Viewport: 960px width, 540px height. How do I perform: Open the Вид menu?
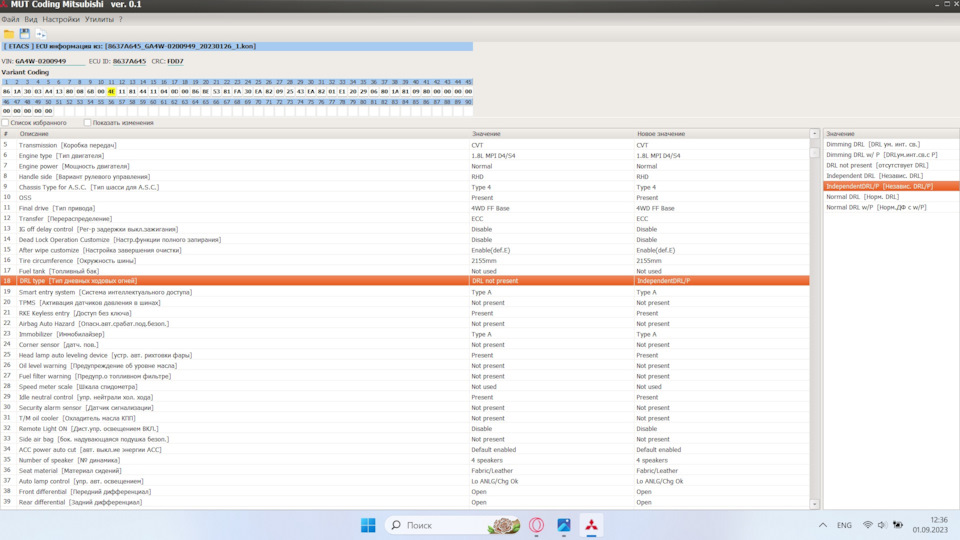[31, 20]
